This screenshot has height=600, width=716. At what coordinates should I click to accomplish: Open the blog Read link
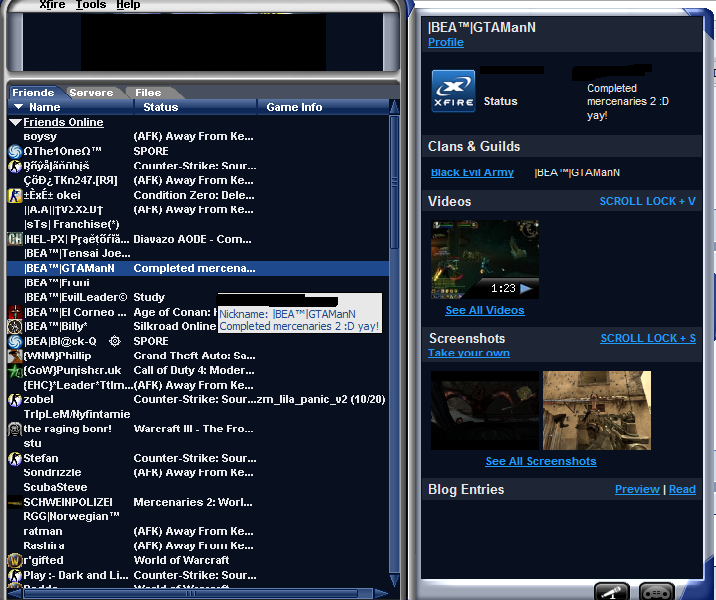click(x=682, y=489)
